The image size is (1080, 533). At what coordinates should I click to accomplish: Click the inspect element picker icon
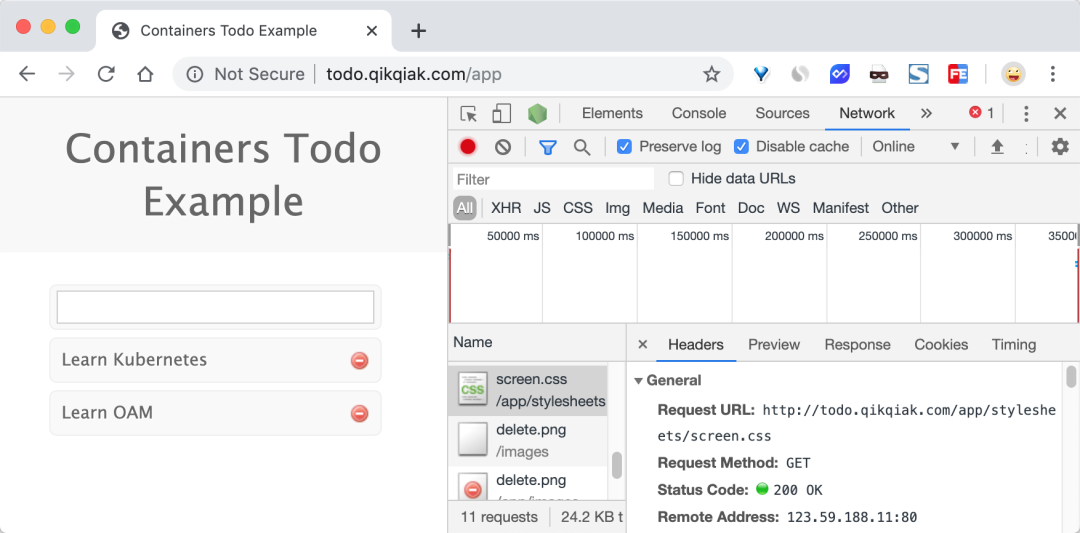(469, 114)
